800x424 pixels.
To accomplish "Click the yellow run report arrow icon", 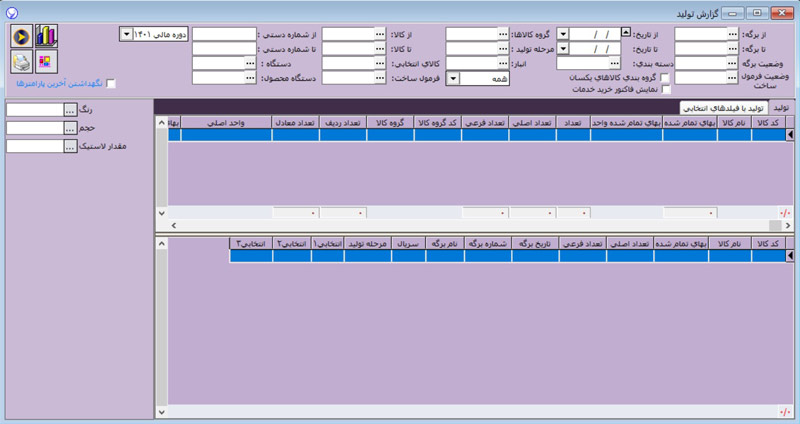I will click(x=21, y=37).
